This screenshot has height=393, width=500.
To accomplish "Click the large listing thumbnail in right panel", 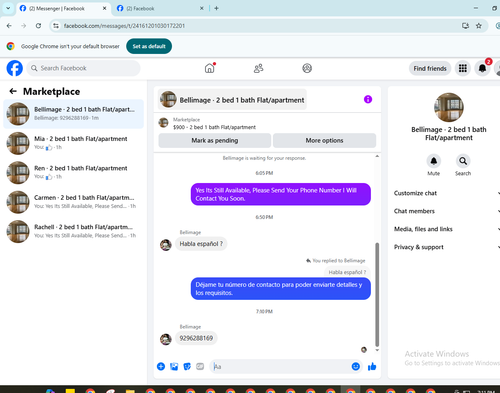I will (449, 107).
